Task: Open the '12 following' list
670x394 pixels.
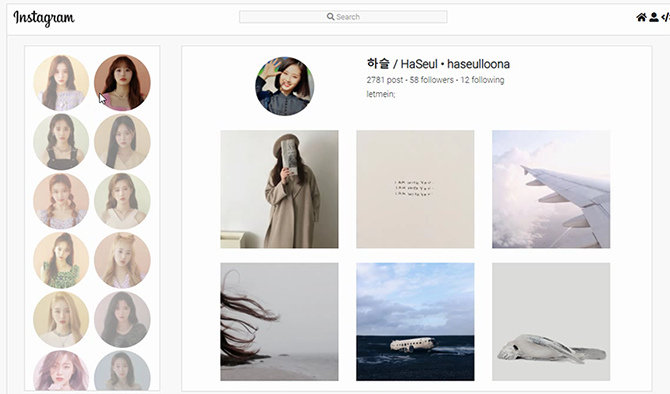Action: (482, 80)
